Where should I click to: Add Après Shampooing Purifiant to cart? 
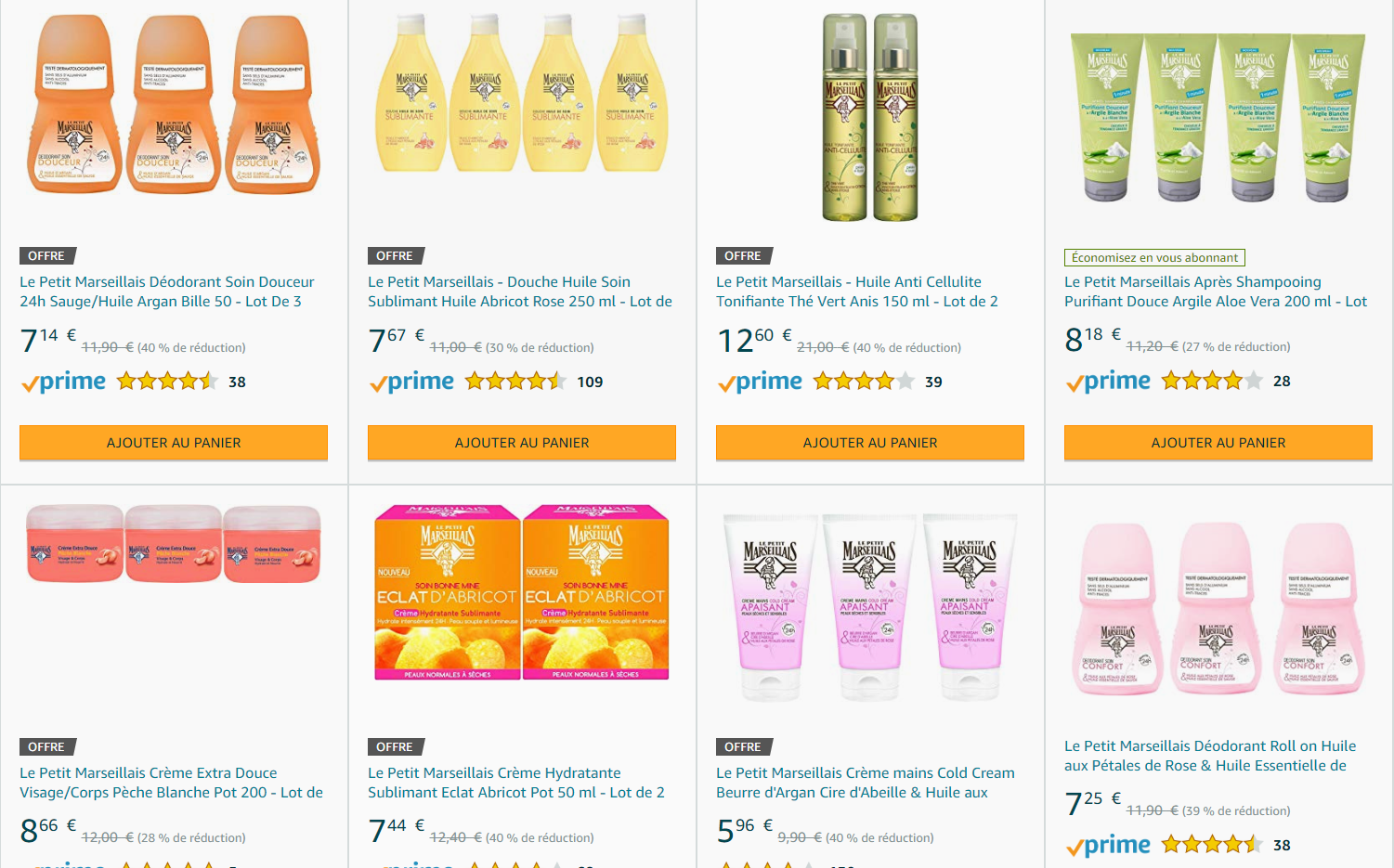(x=1218, y=443)
